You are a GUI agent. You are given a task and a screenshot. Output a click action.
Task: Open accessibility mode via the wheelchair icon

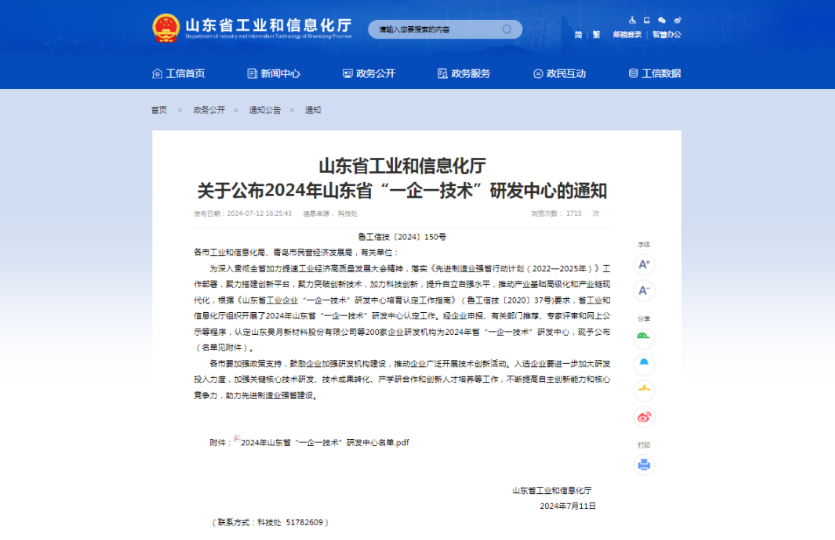pos(632,20)
